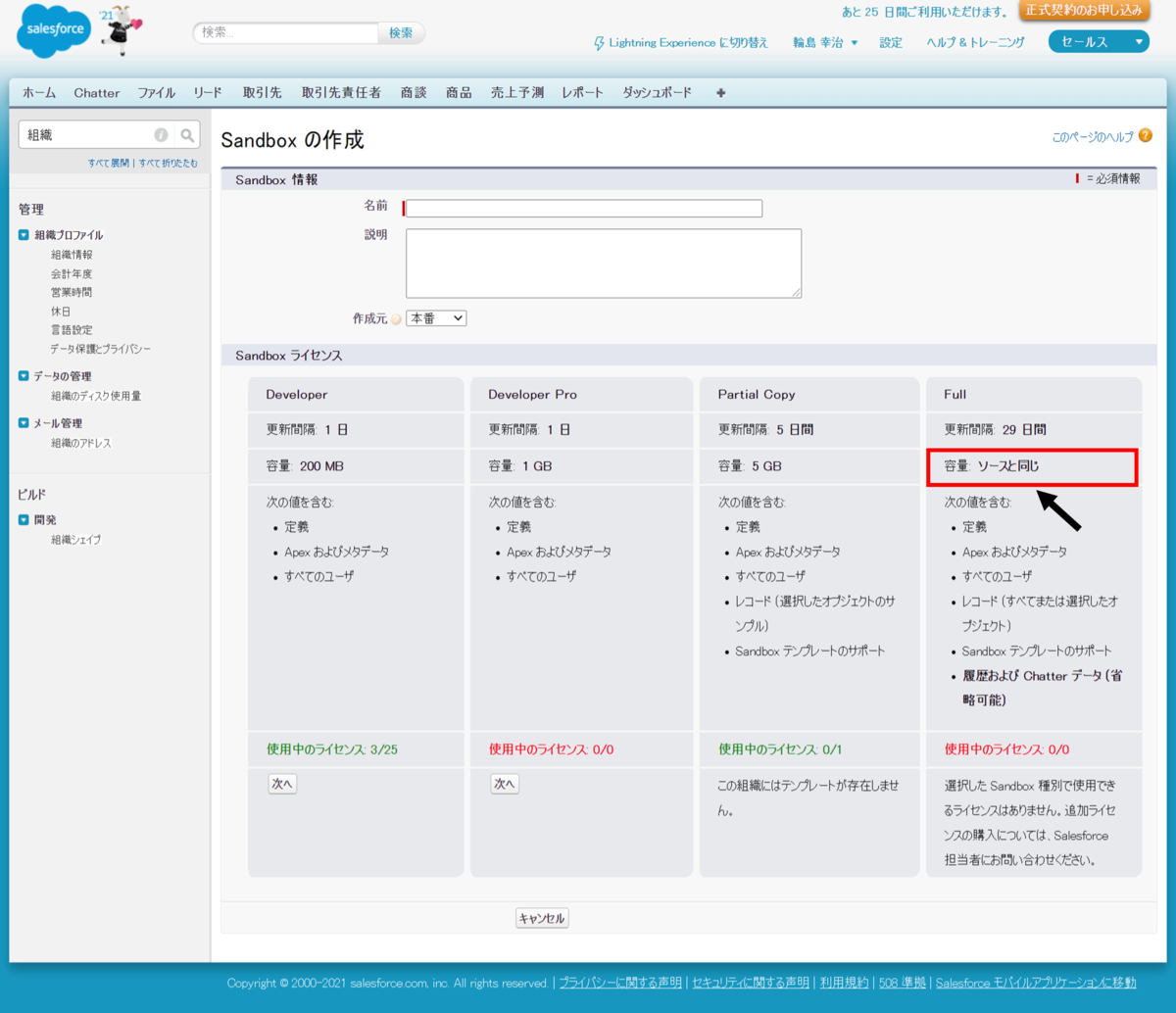Click the 更新間隔: 29 日間 text
The width and height of the screenshot is (1176, 1013).
pos(995,429)
